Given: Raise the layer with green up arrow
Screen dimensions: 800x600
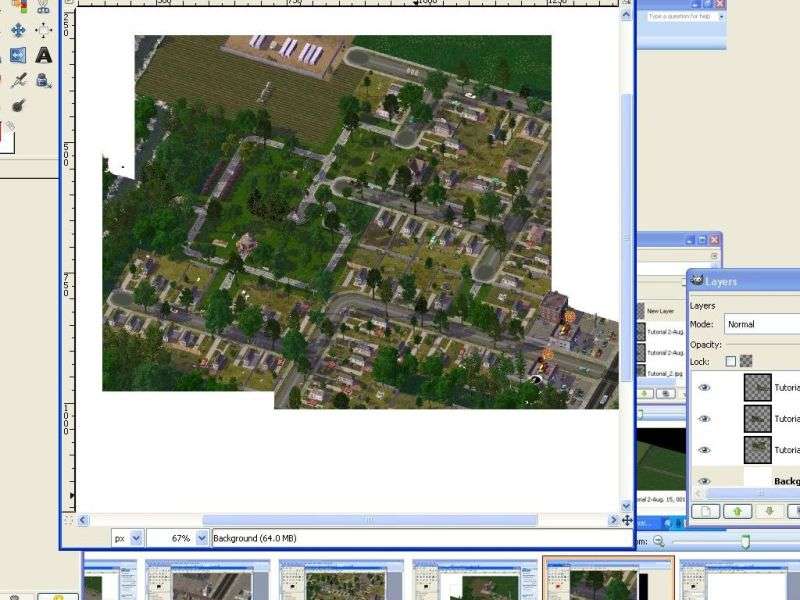Looking at the screenshot, I should point(738,511).
